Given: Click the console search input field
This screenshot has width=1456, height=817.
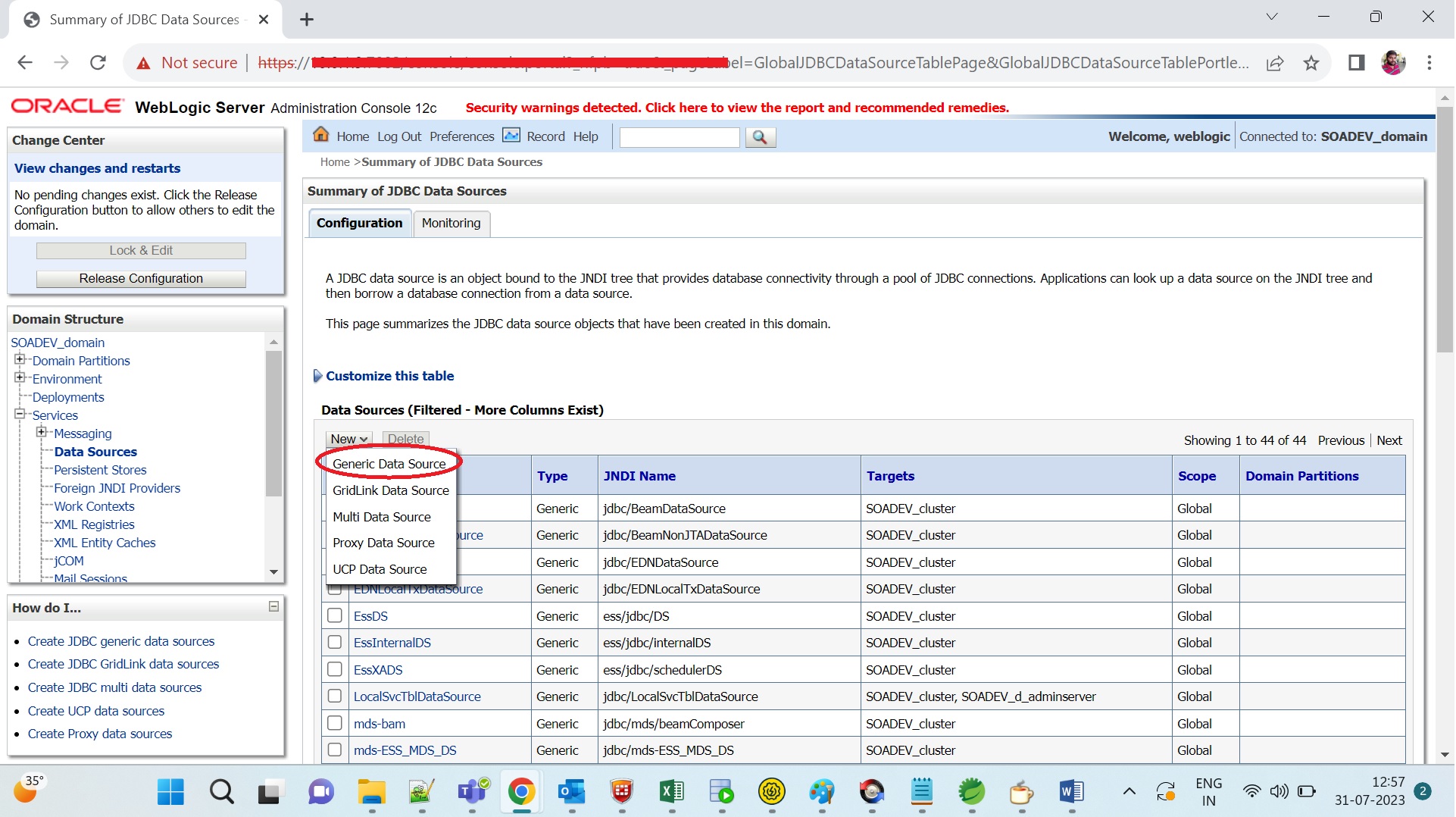Looking at the screenshot, I should (x=679, y=137).
